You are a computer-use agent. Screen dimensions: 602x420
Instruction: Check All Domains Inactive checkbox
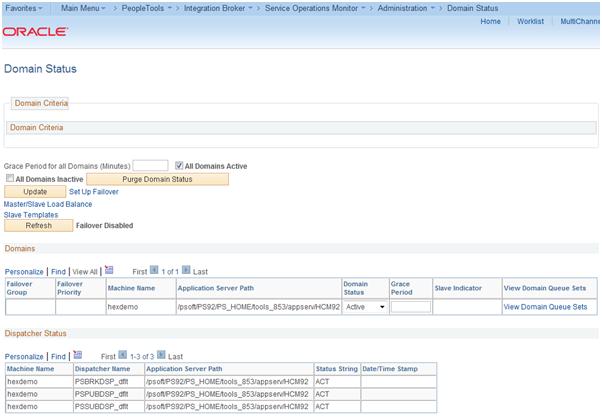tap(10, 178)
